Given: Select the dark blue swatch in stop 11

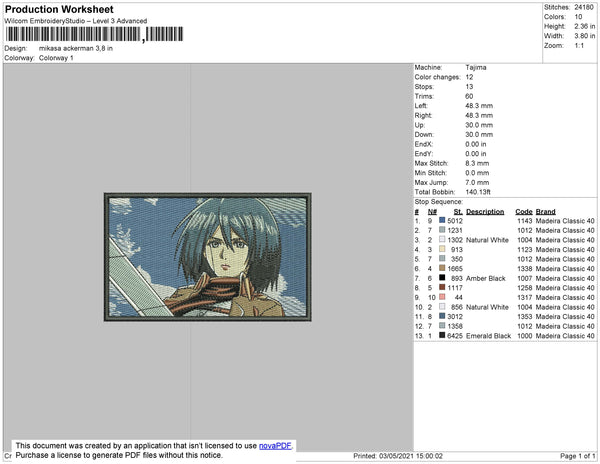Looking at the screenshot, I should coord(442,316).
